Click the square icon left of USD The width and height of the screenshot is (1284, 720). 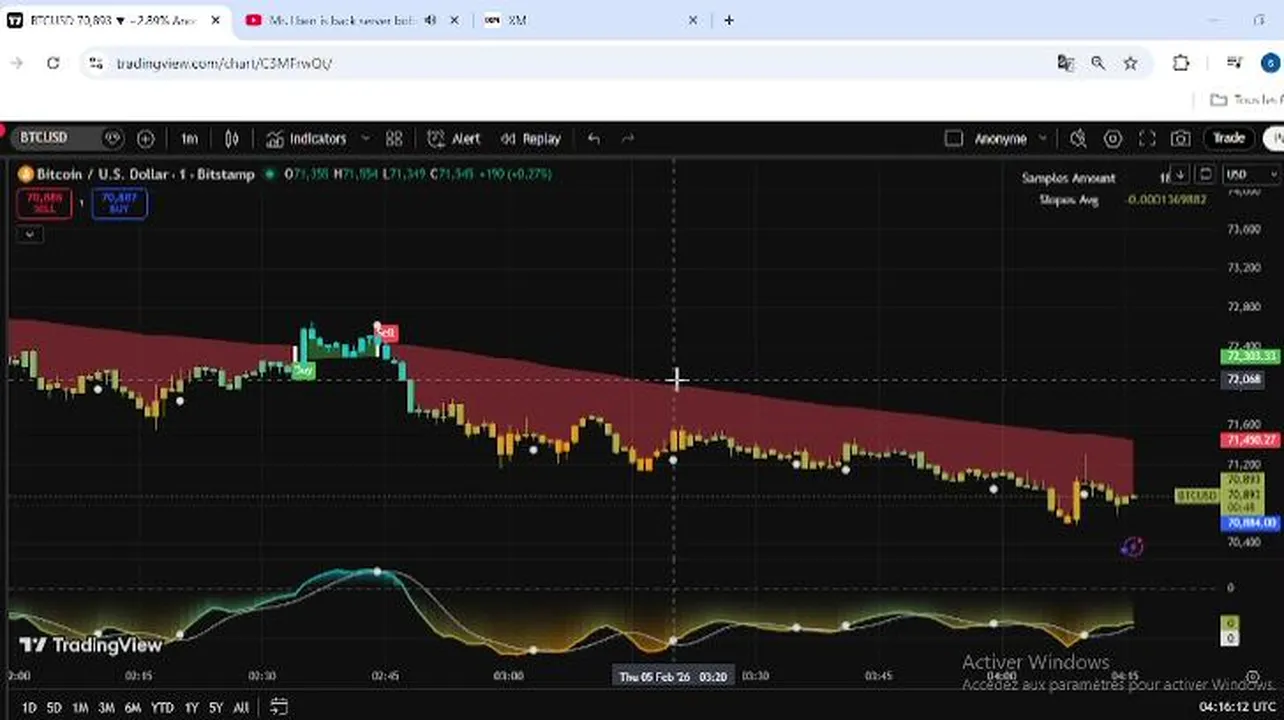coord(1205,174)
